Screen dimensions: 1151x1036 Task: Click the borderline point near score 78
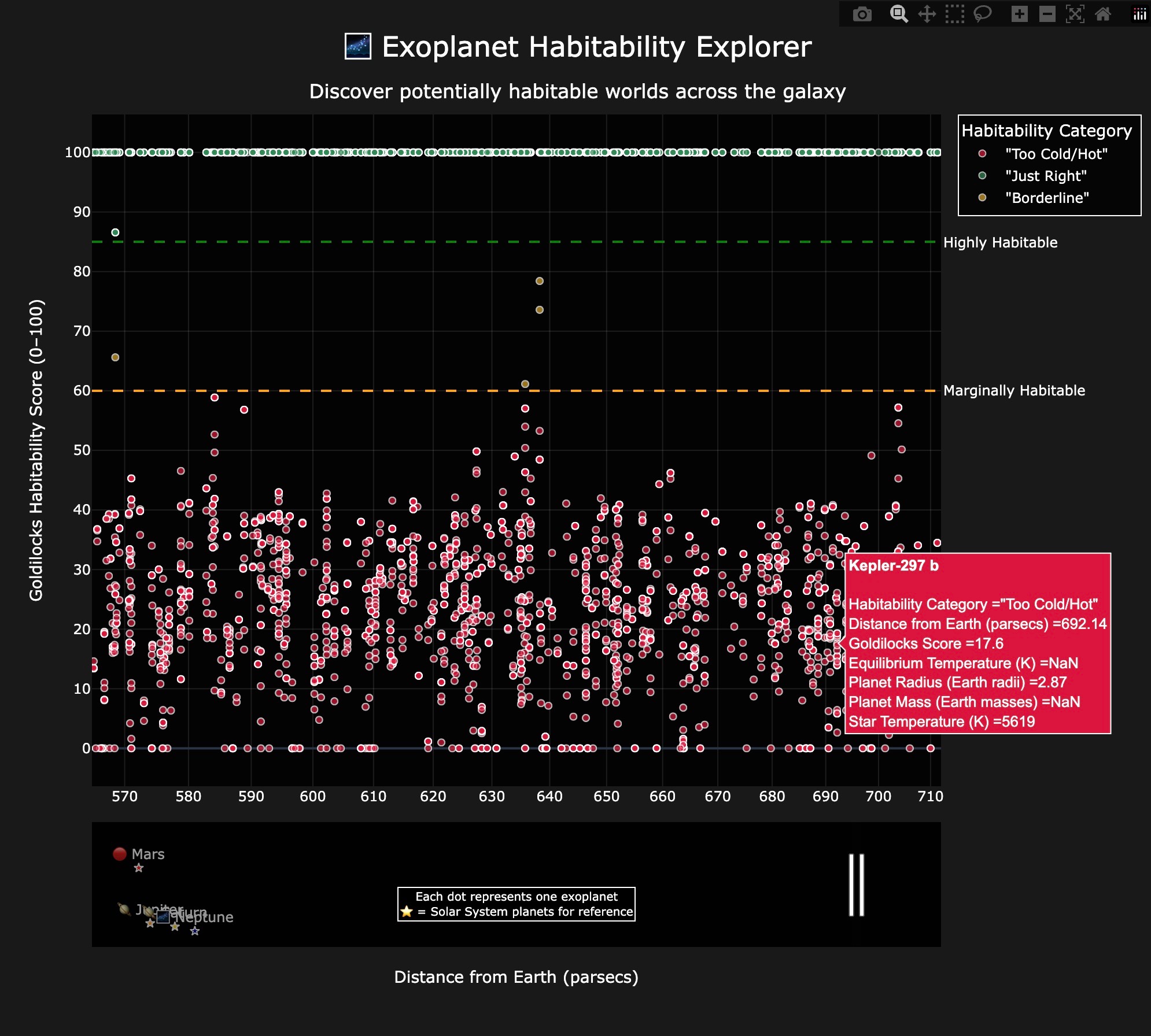(x=540, y=281)
